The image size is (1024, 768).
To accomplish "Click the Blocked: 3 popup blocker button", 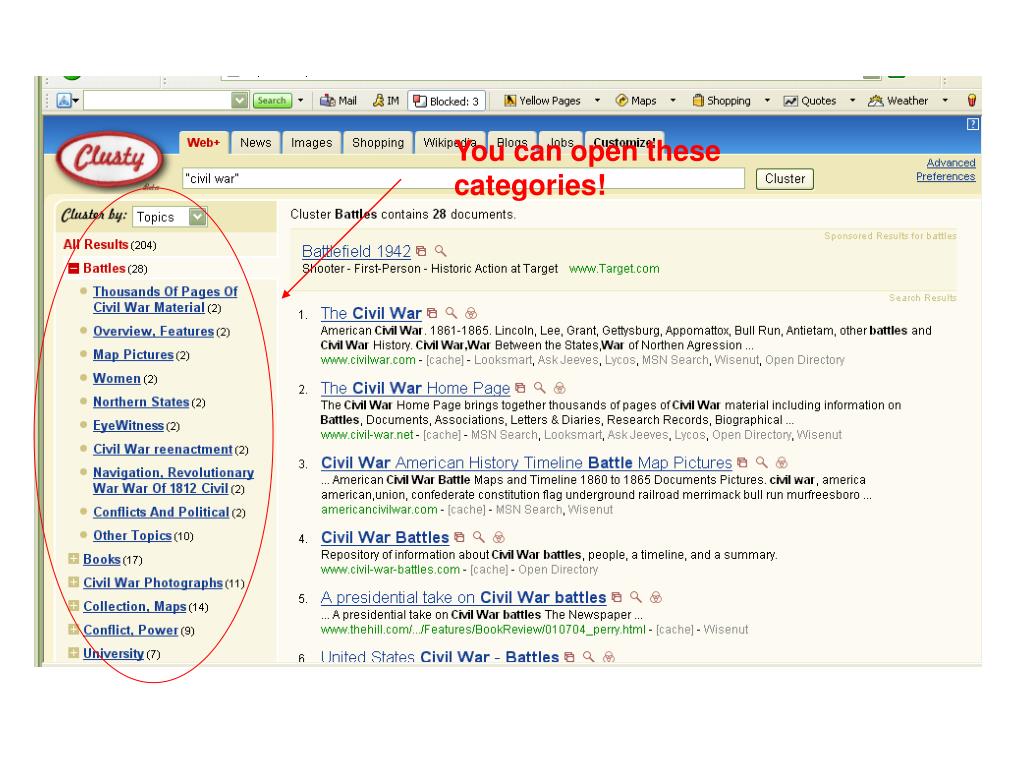I will 446,101.
